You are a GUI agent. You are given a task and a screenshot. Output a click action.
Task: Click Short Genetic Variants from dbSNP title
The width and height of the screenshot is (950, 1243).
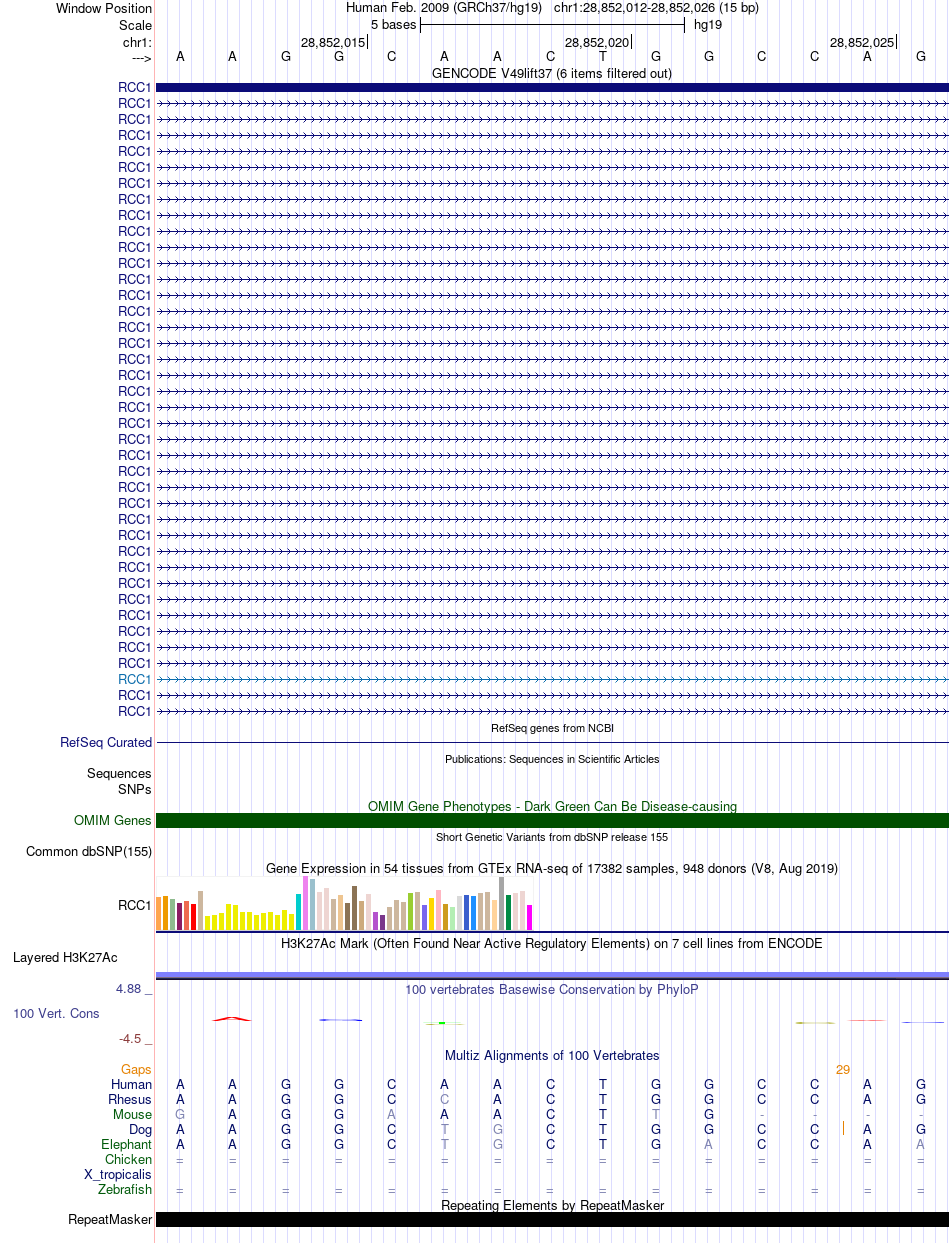pyautogui.click(x=552, y=837)
